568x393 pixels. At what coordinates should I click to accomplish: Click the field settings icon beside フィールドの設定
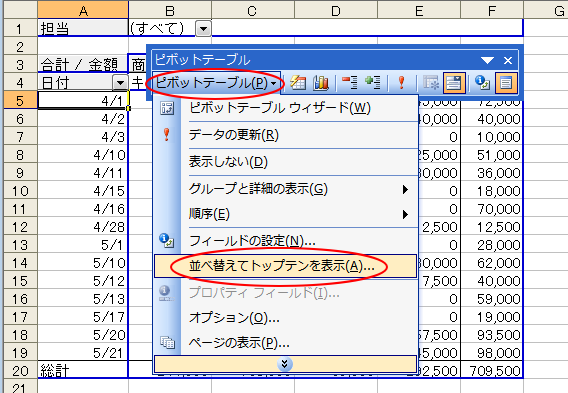tap(167, 240)
